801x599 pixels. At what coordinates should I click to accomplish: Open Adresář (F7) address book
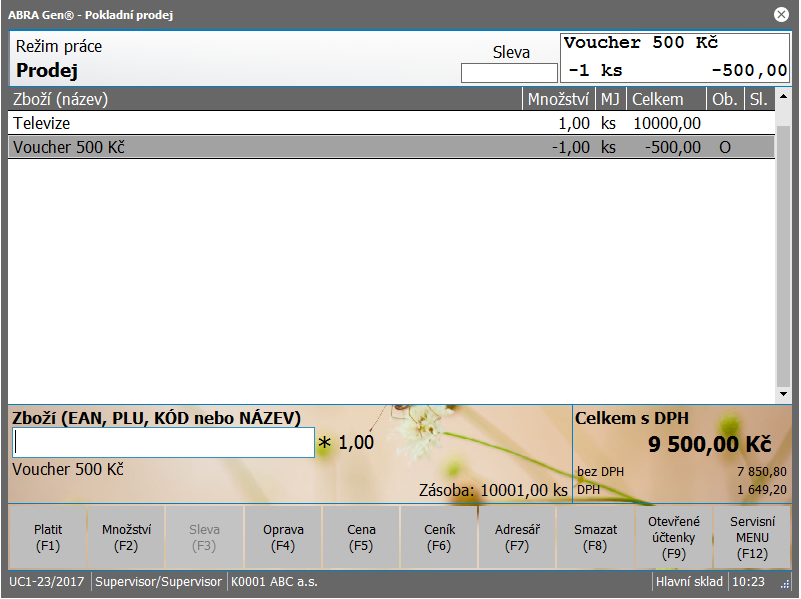click(x=518, y=537)
